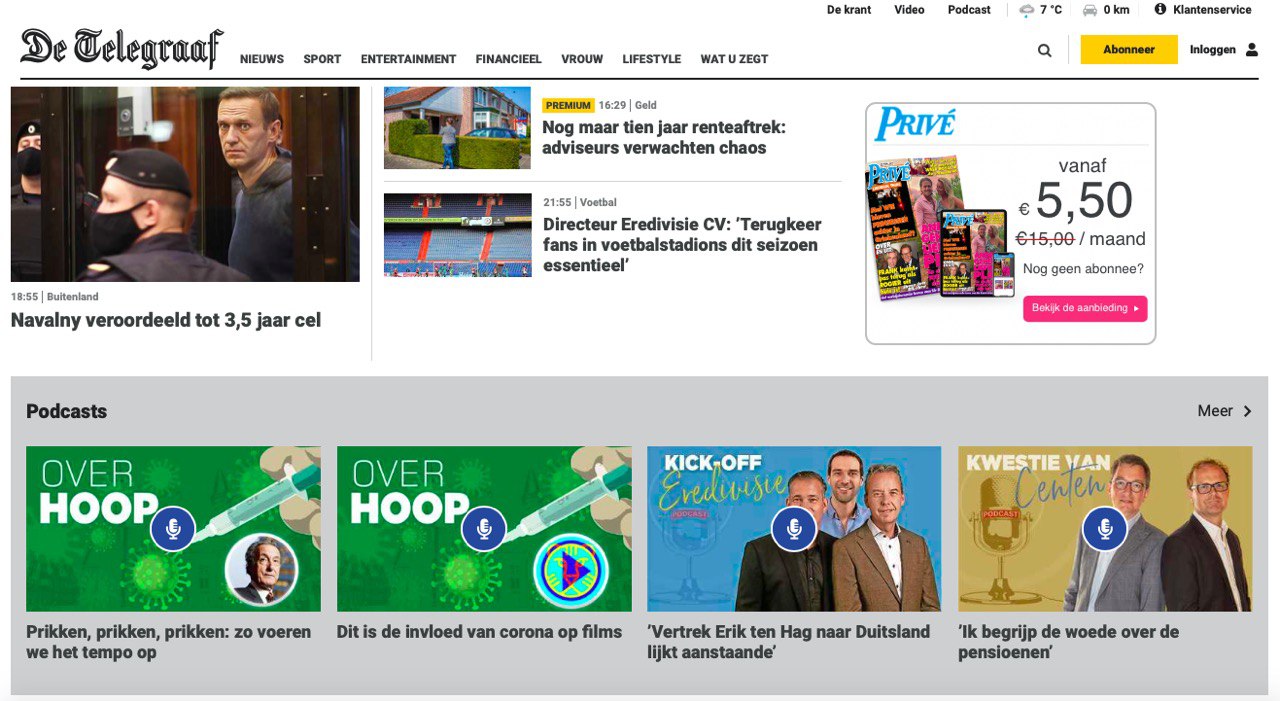Screen dimensions: 1280x701
Task: Click the Meer link in Podcasts
Action: [1215, 411]
